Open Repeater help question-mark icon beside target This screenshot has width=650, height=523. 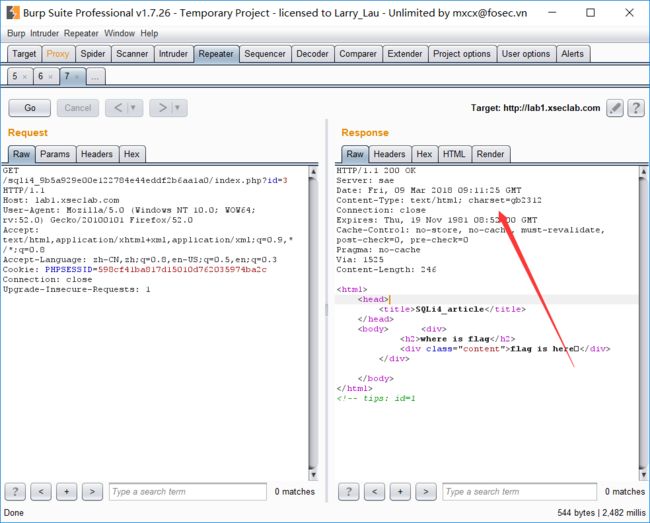[x=635, y=108]
